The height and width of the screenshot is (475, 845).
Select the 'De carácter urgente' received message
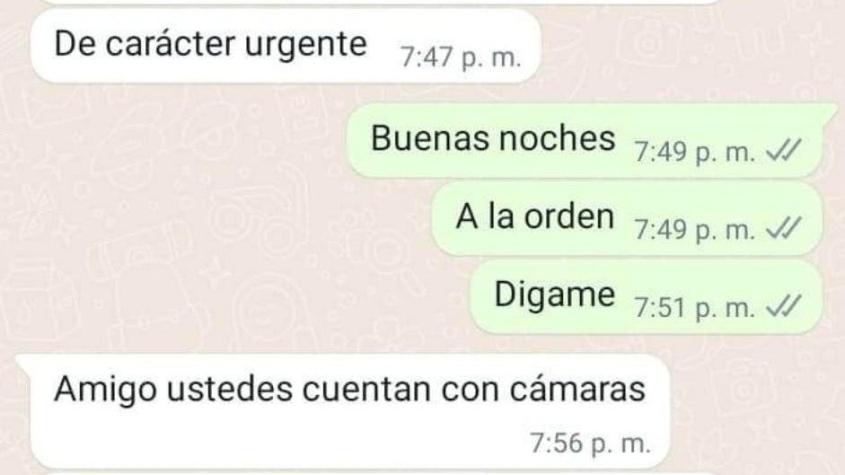click(x=286, y=45)
